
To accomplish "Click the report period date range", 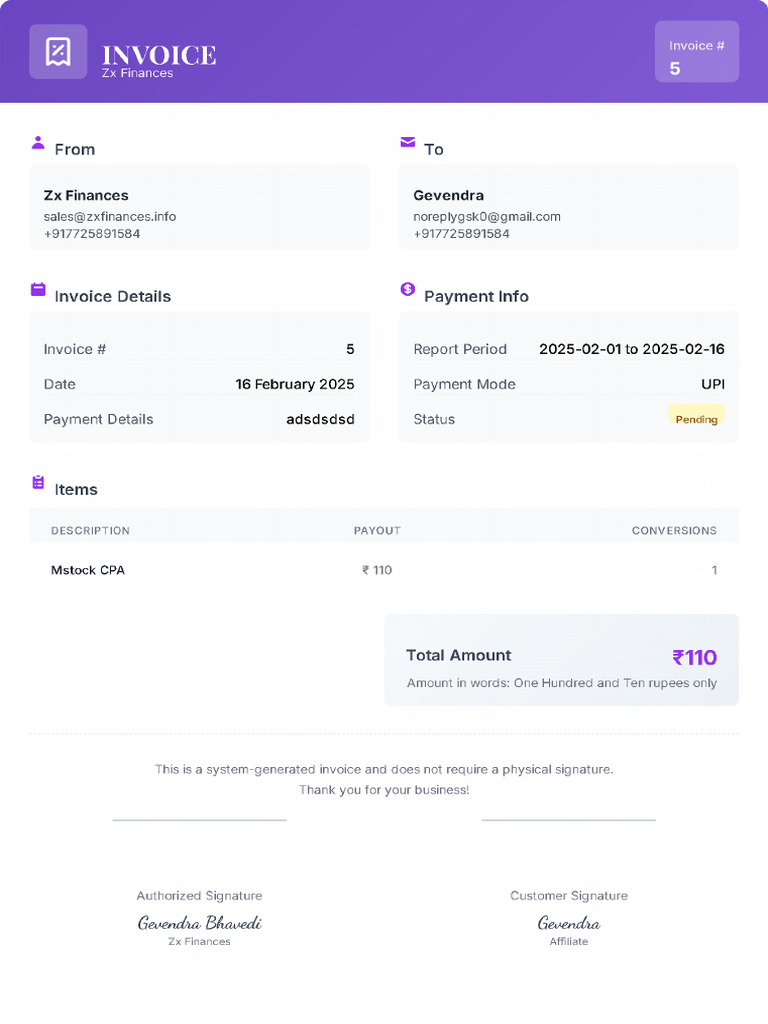I will 631,349.
